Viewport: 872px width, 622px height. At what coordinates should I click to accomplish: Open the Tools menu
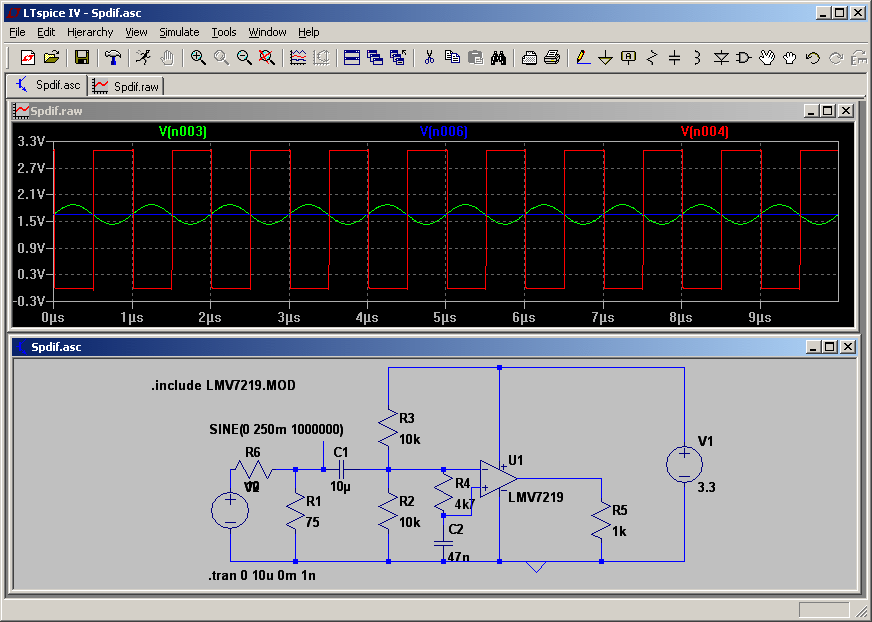[224, 32]
